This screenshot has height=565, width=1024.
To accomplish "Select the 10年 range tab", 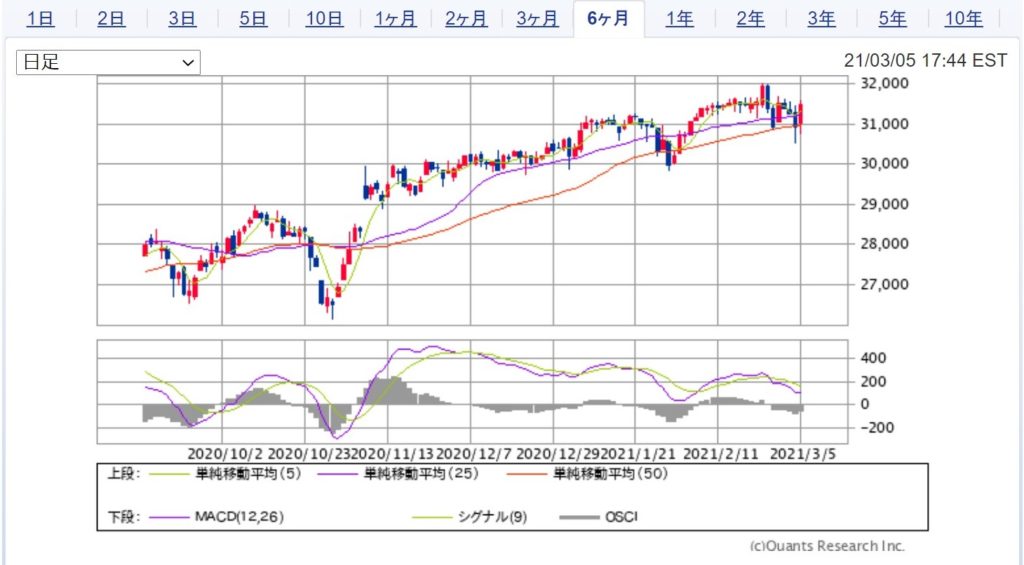I will pyautogui.click(x=963, y=18).
